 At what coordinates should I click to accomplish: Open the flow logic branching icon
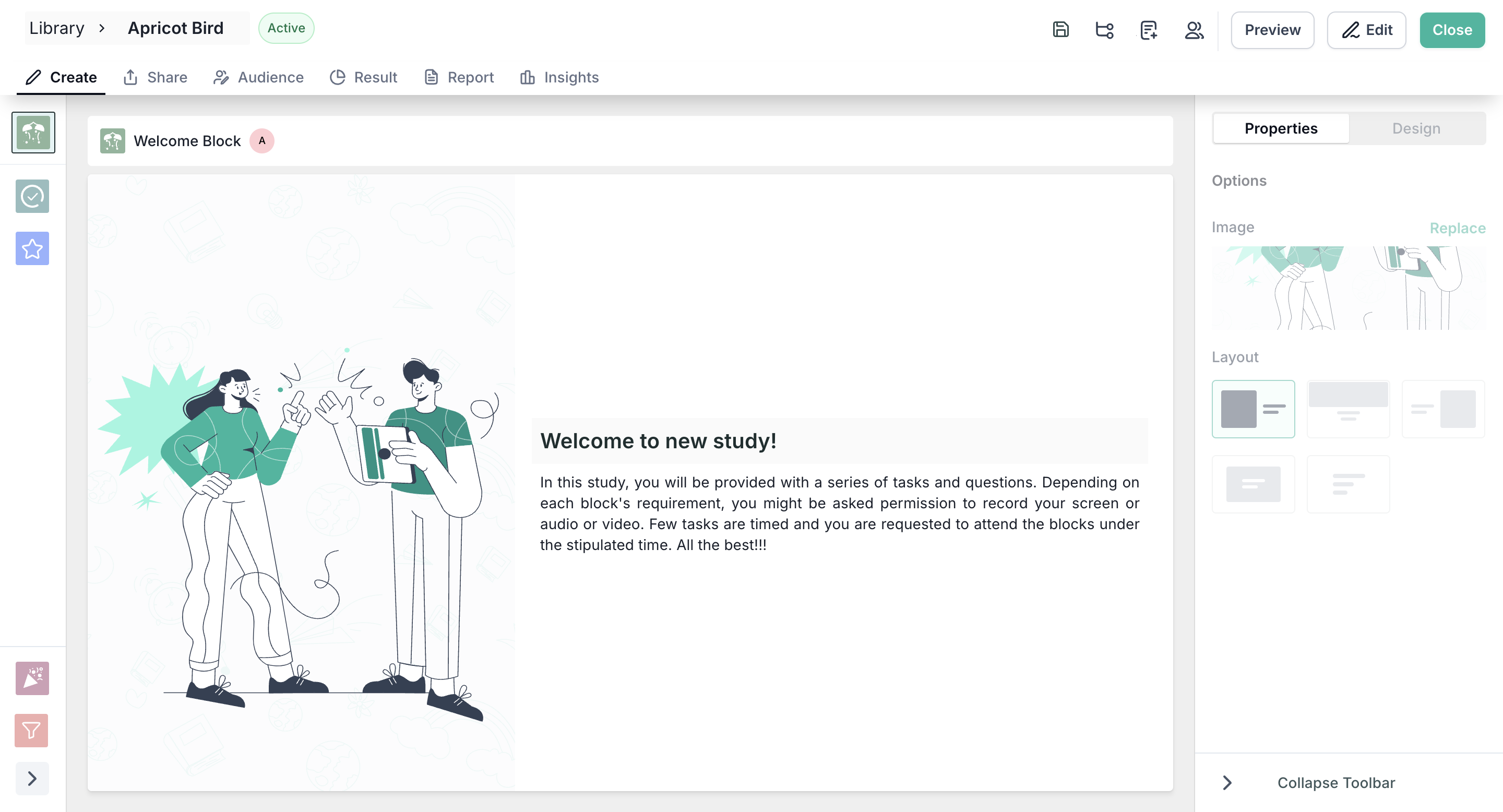click(1104, 30)
